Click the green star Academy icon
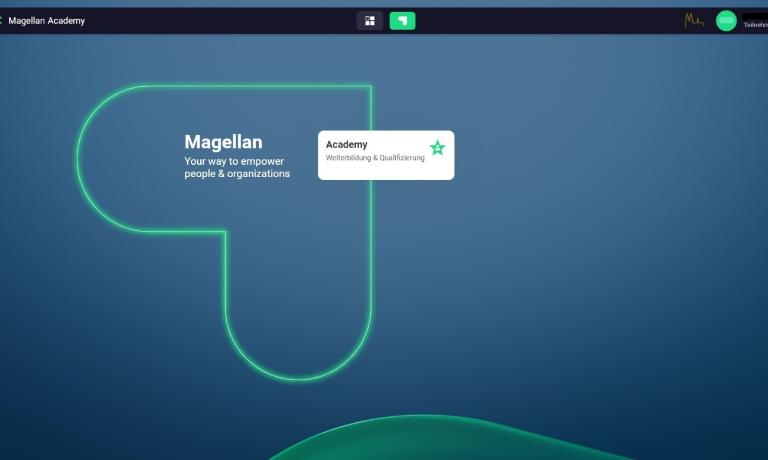The height and width of the screenshot is (460, 768). coord(437,147)
